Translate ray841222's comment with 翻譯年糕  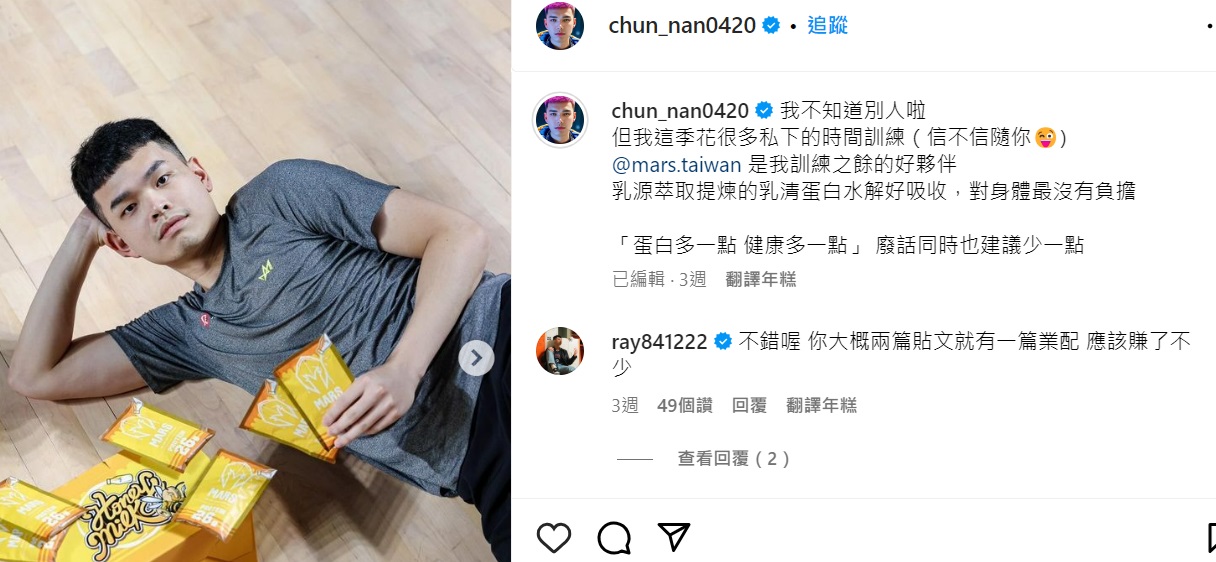[x=821, y=405]
